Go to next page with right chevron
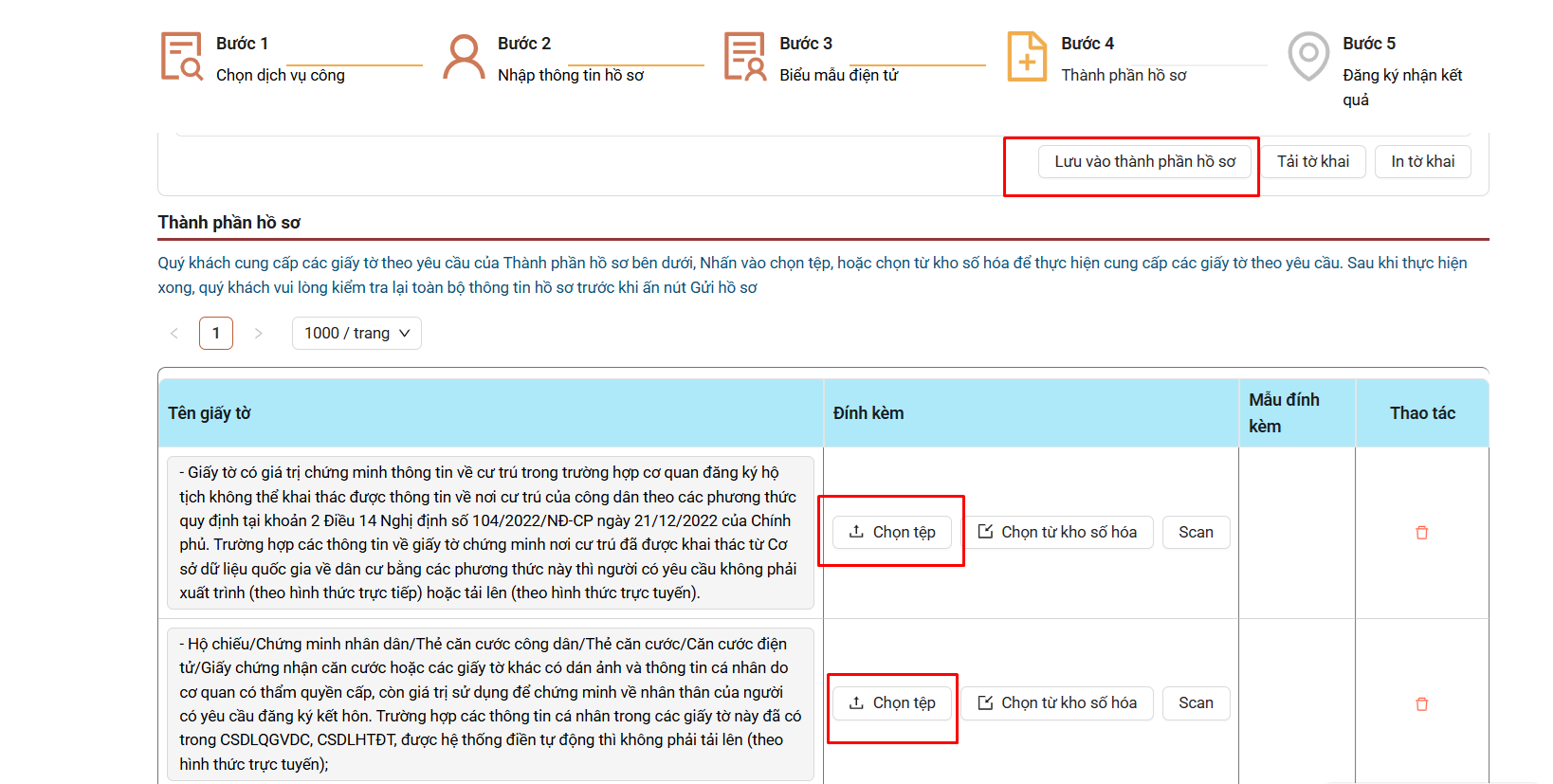The height and width of the screenshot is (784, 1553). [x=258, y=333]
